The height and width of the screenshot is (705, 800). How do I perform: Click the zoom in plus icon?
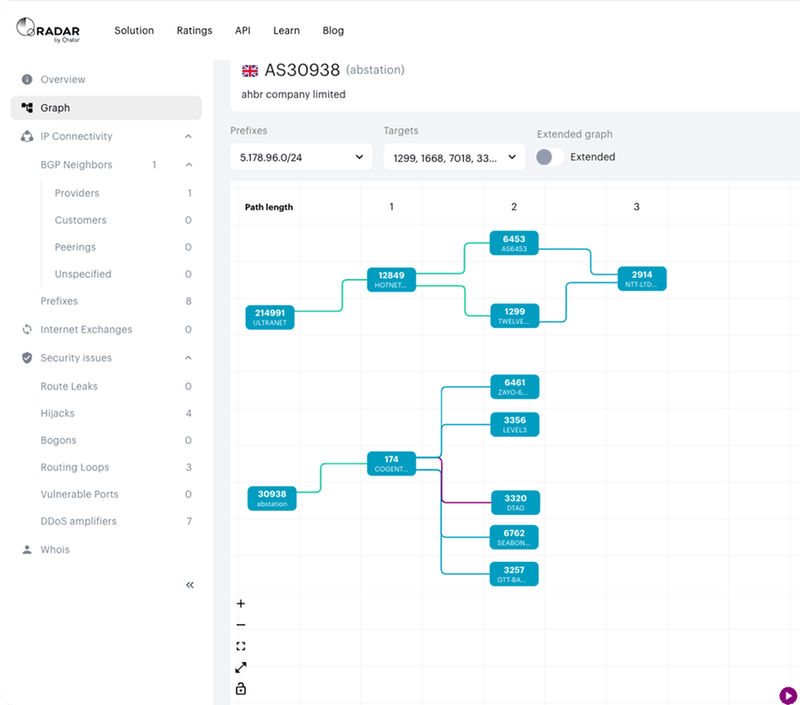[x=241, y=603]
